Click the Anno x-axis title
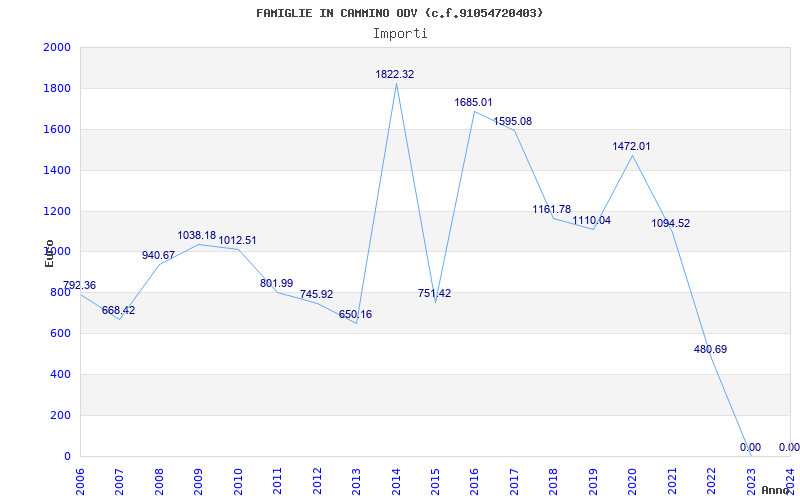This screenshot has width=800, height=500. tap(777, 490)
